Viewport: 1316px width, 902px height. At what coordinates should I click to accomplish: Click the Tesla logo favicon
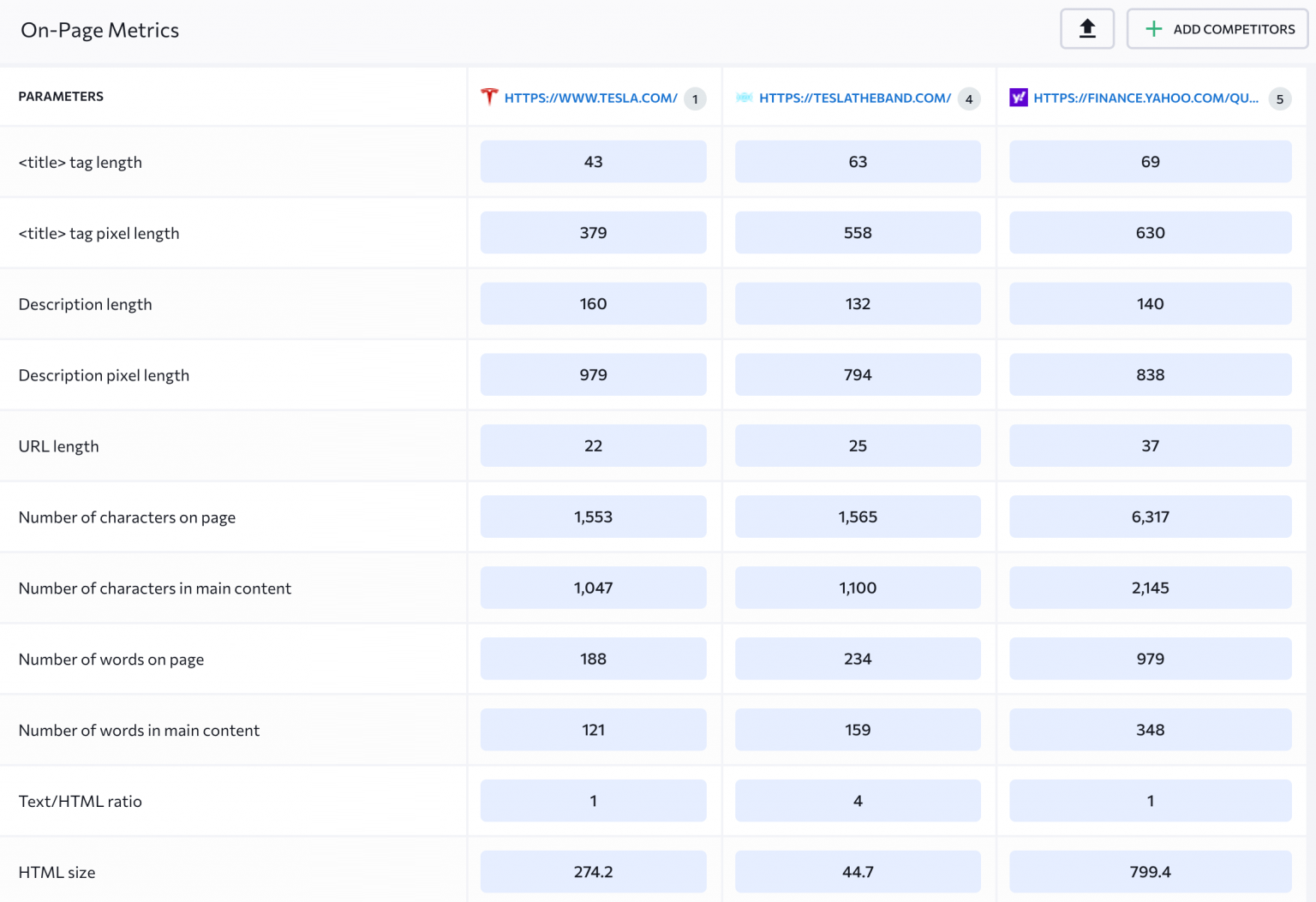(x=489, y=97)
